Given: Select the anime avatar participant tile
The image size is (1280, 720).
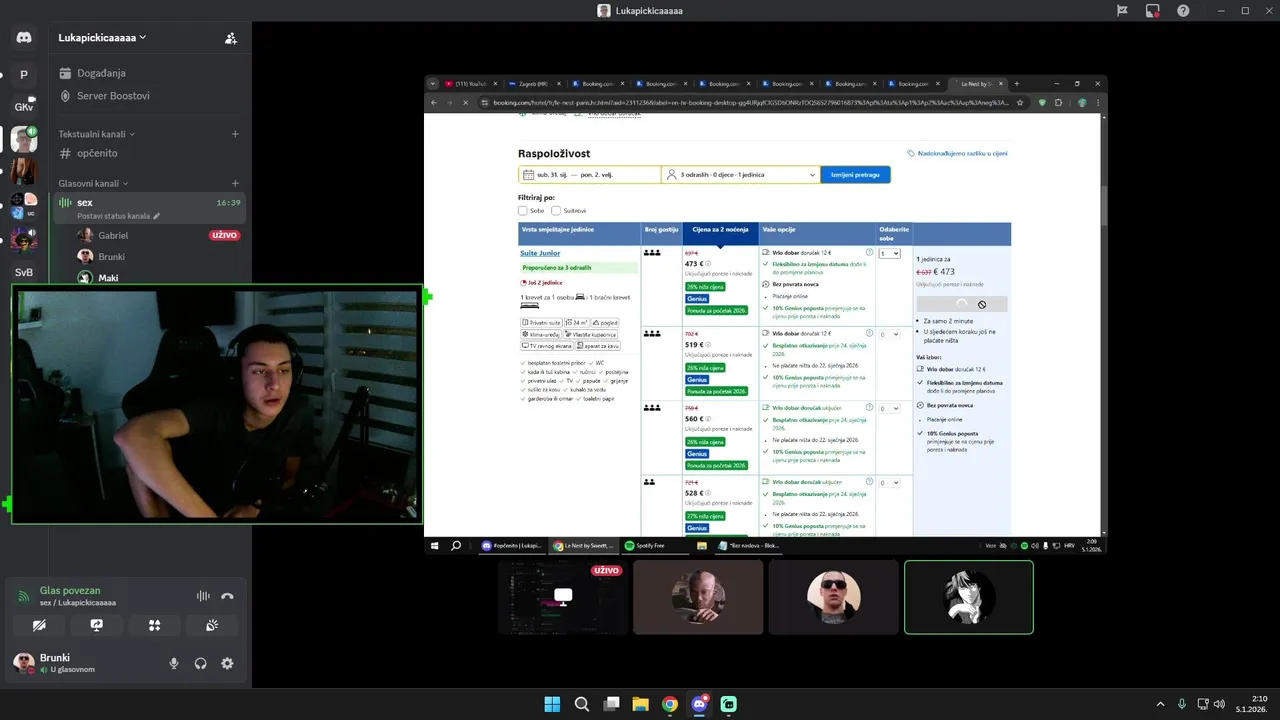Looking at the screenshot, I should coord(969,597).
